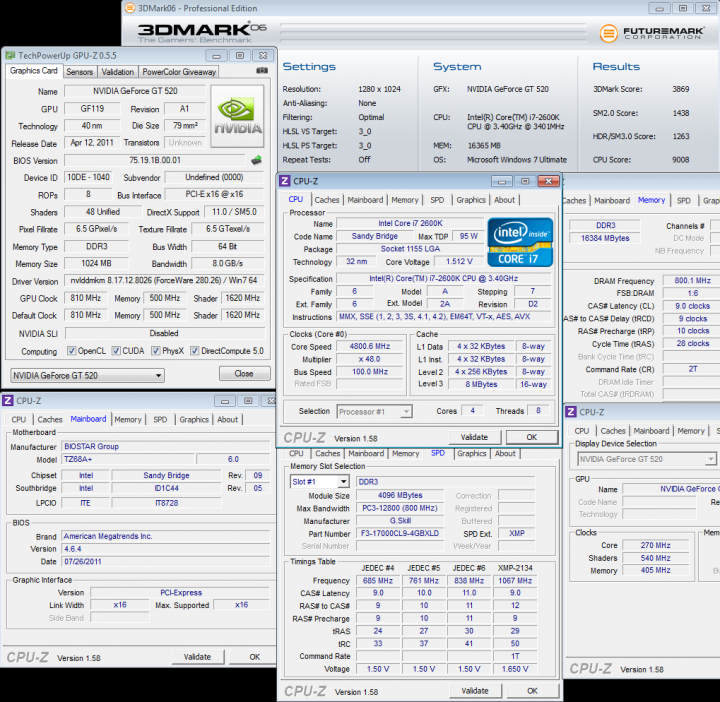
Task: Open the Caches tab in front CPU-Z window
Action: (326, 200)
